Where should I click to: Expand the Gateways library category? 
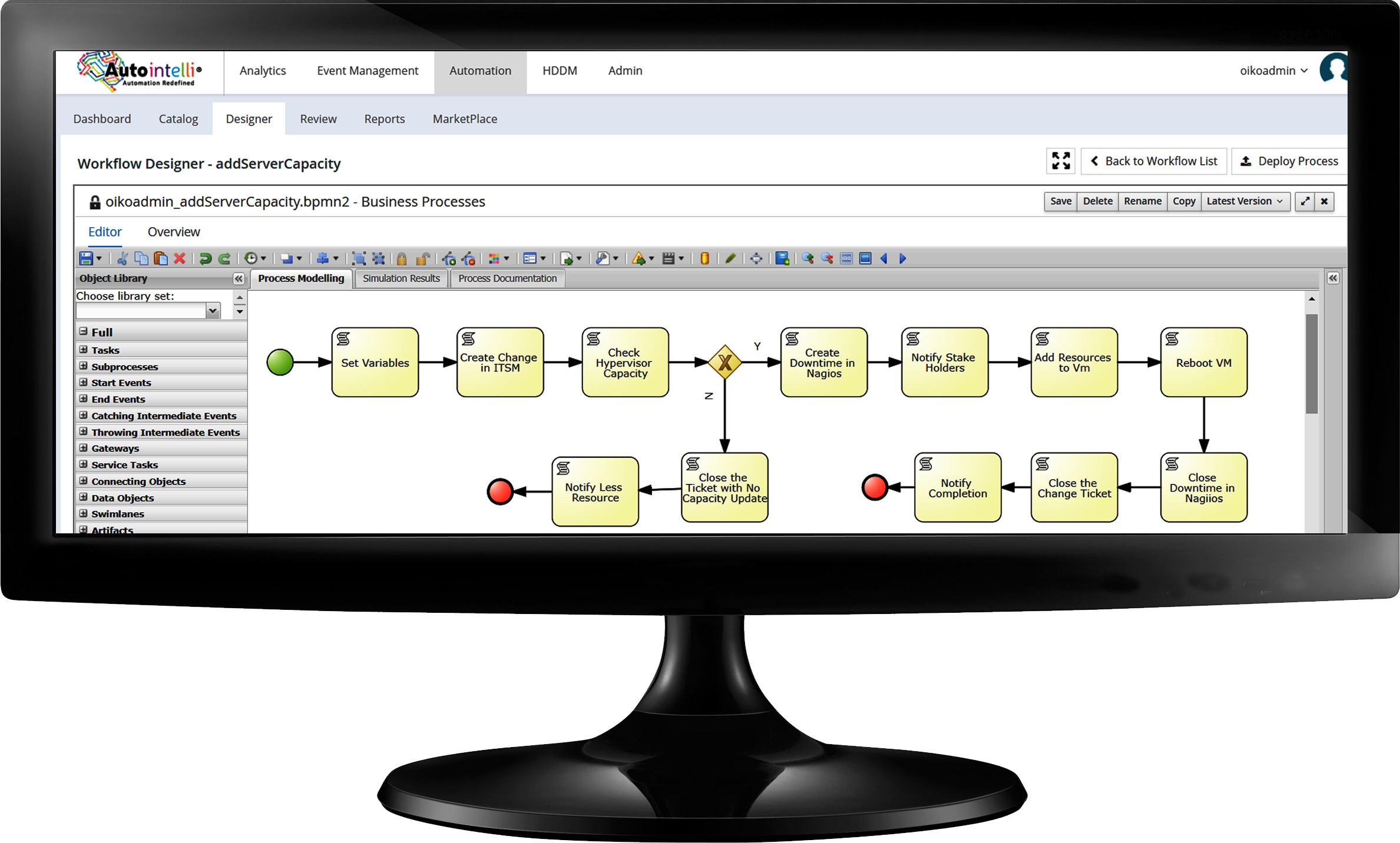click(x=84, y=448)
